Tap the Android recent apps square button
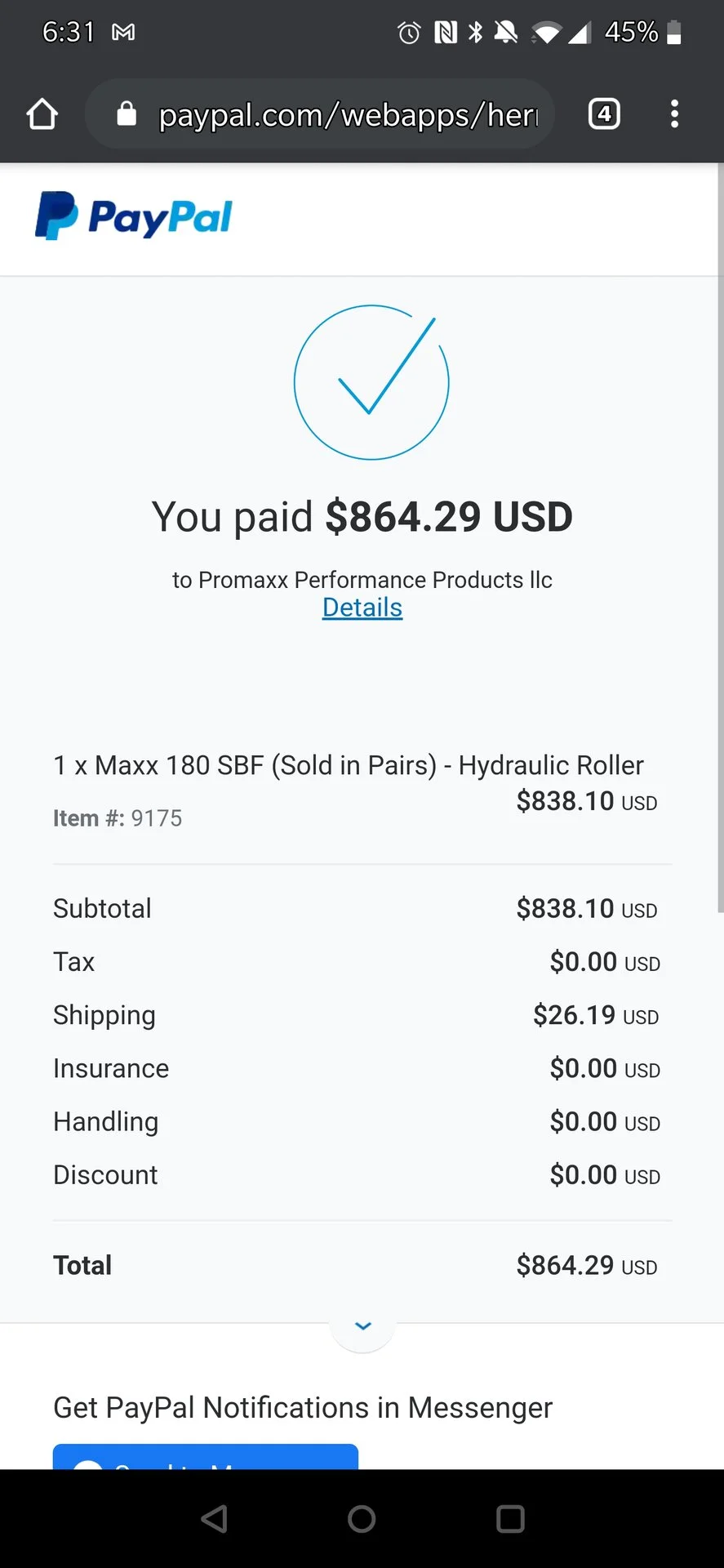 click(510, 1519)
